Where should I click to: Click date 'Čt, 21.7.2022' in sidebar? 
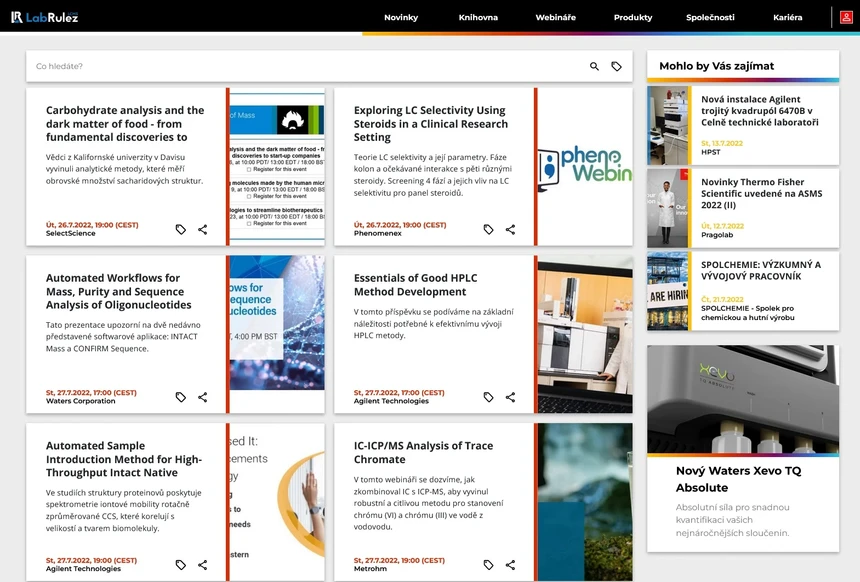[x=722, y=300]
